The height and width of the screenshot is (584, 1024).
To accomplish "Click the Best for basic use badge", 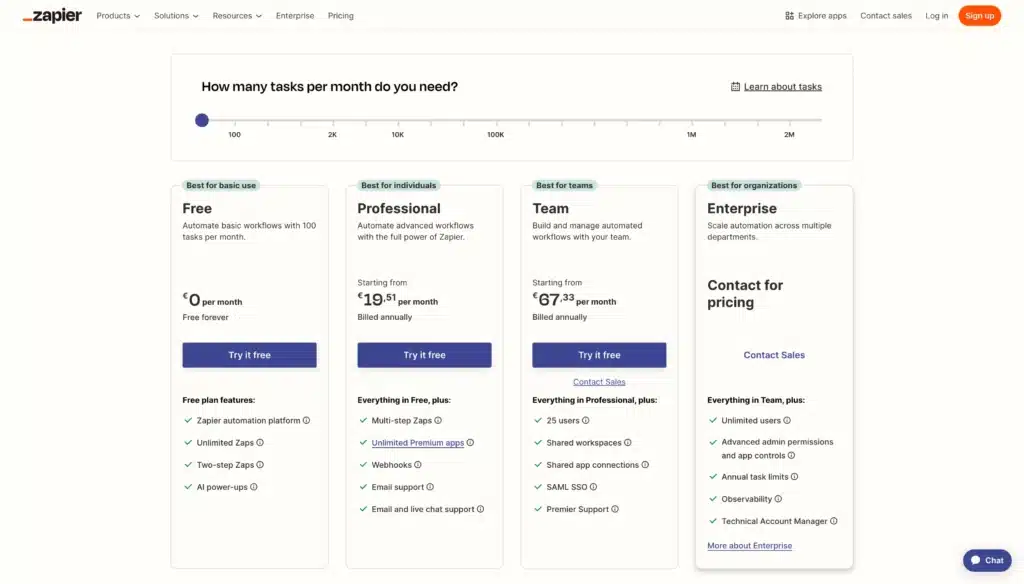I will (221, 186).
